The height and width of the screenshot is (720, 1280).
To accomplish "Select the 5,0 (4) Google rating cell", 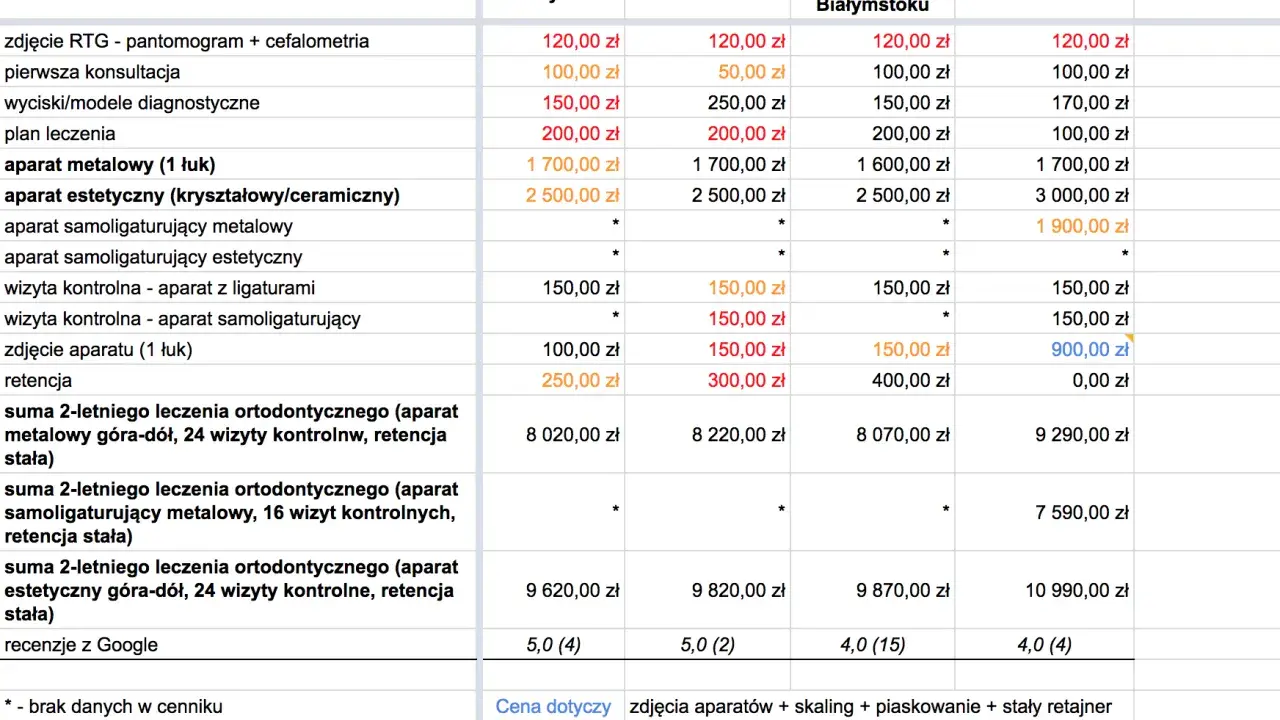I will [x=553, y=645].
